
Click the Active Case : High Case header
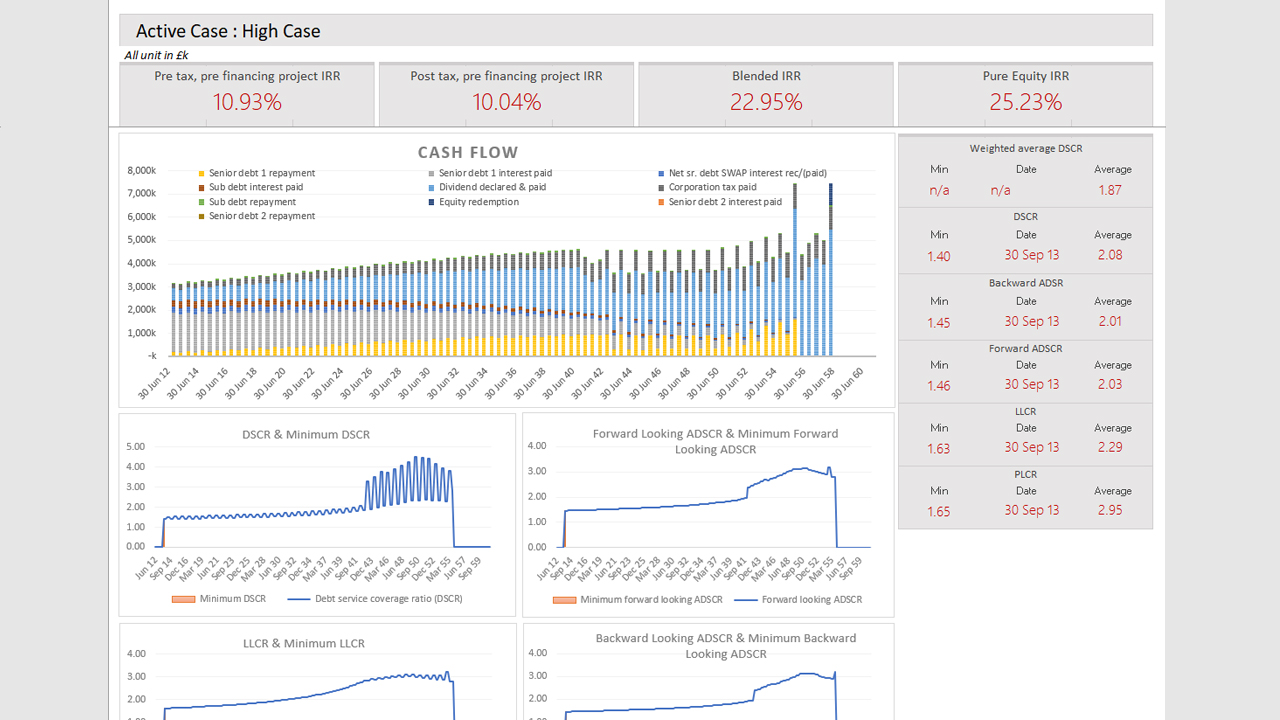(x=228, y=31)
